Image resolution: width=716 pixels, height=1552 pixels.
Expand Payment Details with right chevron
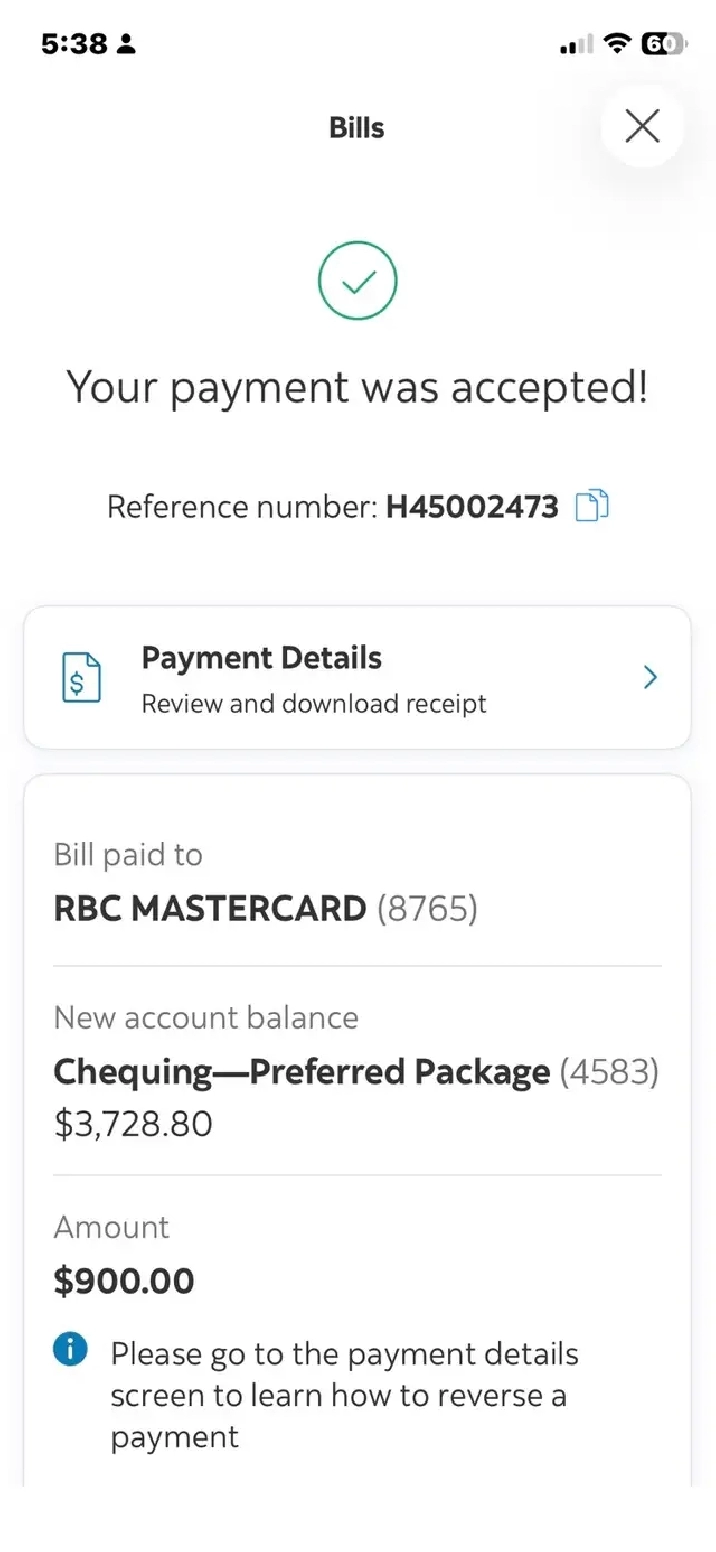(650, 678)
